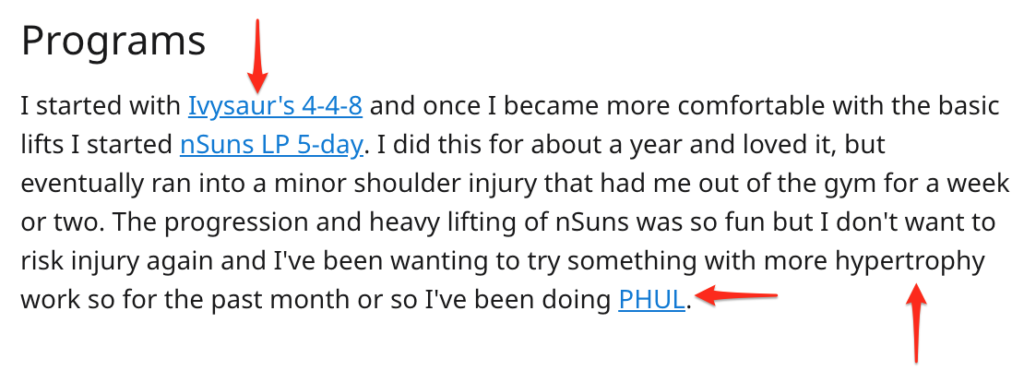Follow the nSuns LP 5-day link
This screenshot has height=383, width=1024.
[270, 144]
